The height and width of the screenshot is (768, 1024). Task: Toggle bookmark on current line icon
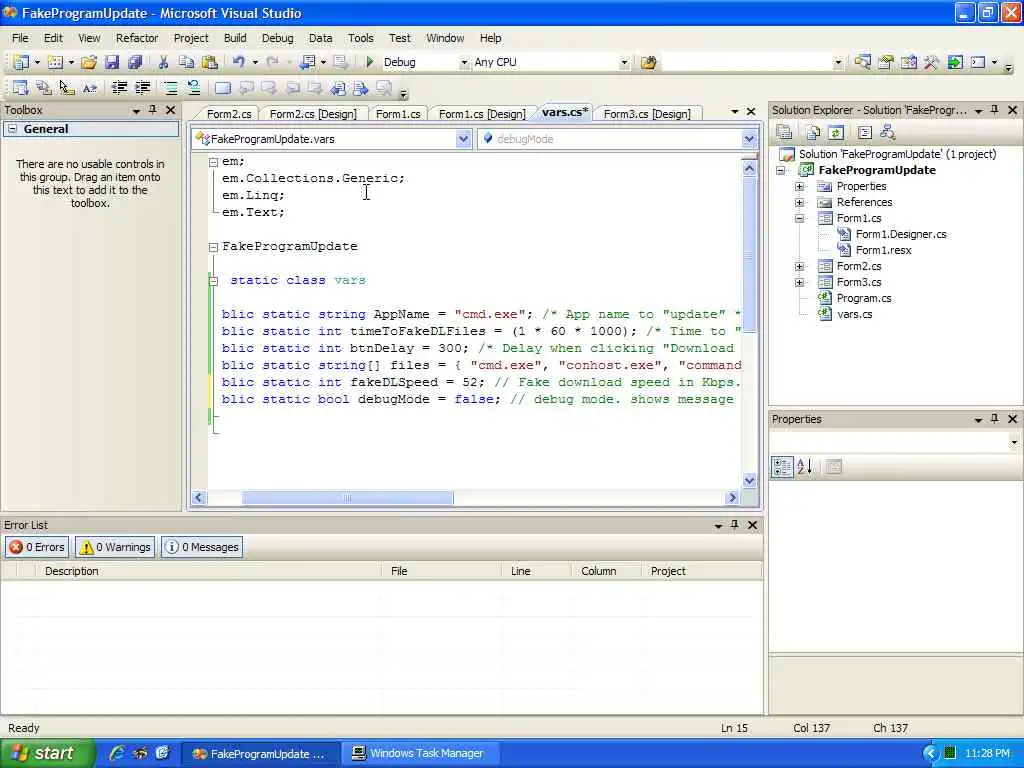point(222,88)
